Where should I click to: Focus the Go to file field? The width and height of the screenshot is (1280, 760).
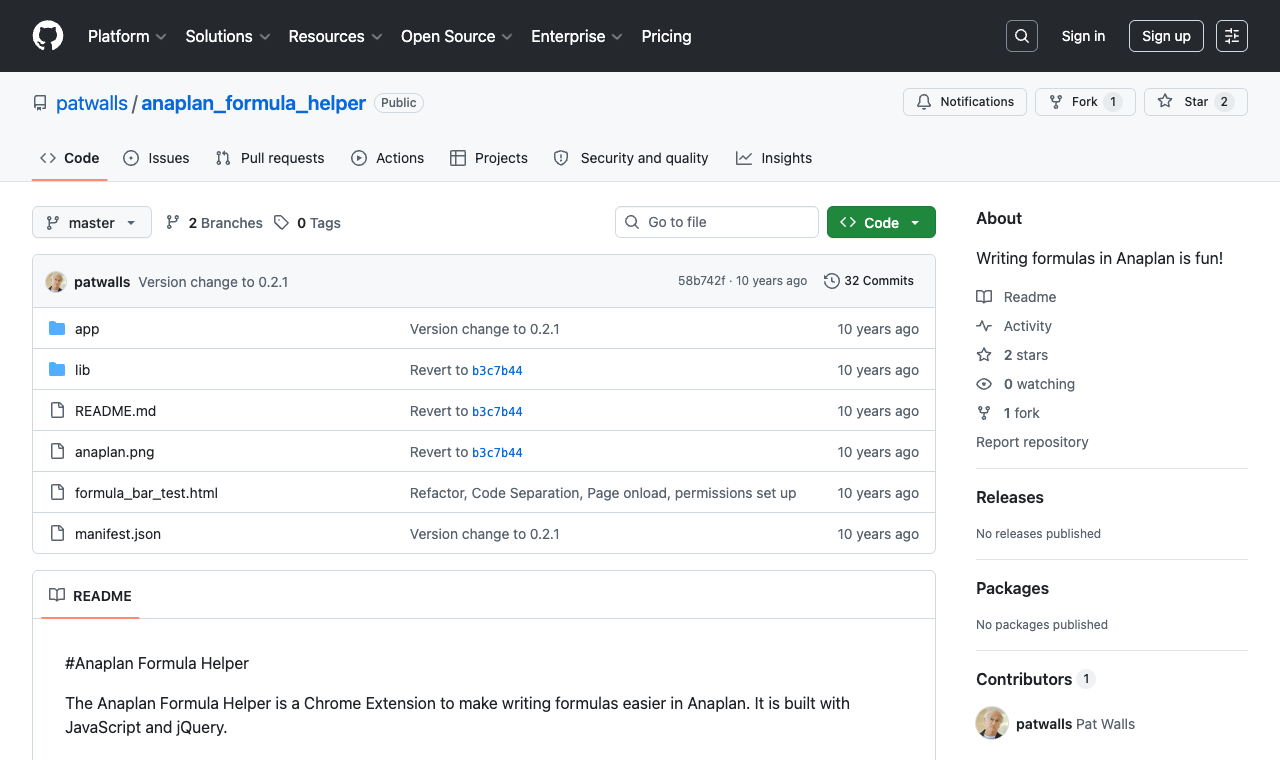(717, 222)
